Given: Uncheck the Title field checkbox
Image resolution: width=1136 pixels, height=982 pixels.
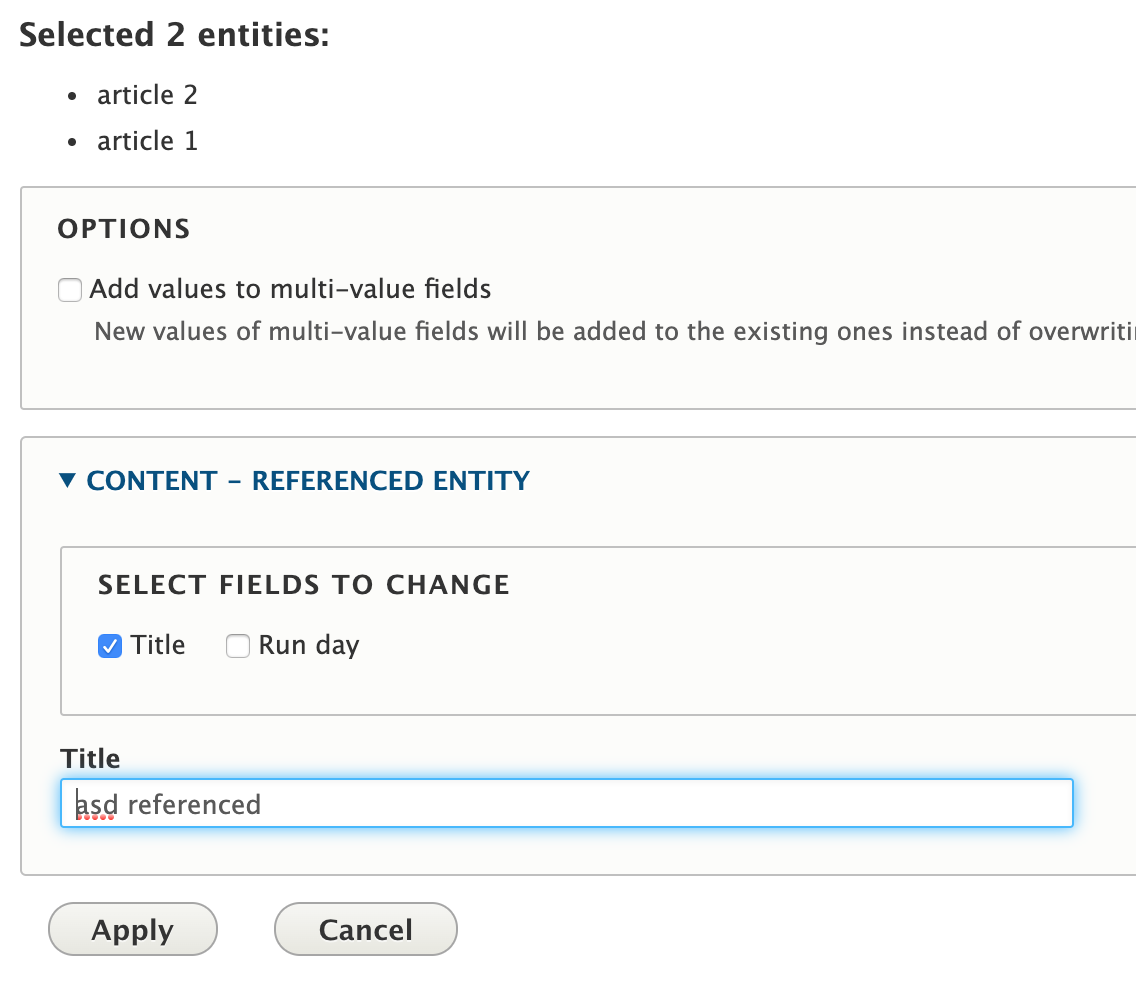Looking at the screenshot, I should [x=110, y=646].
